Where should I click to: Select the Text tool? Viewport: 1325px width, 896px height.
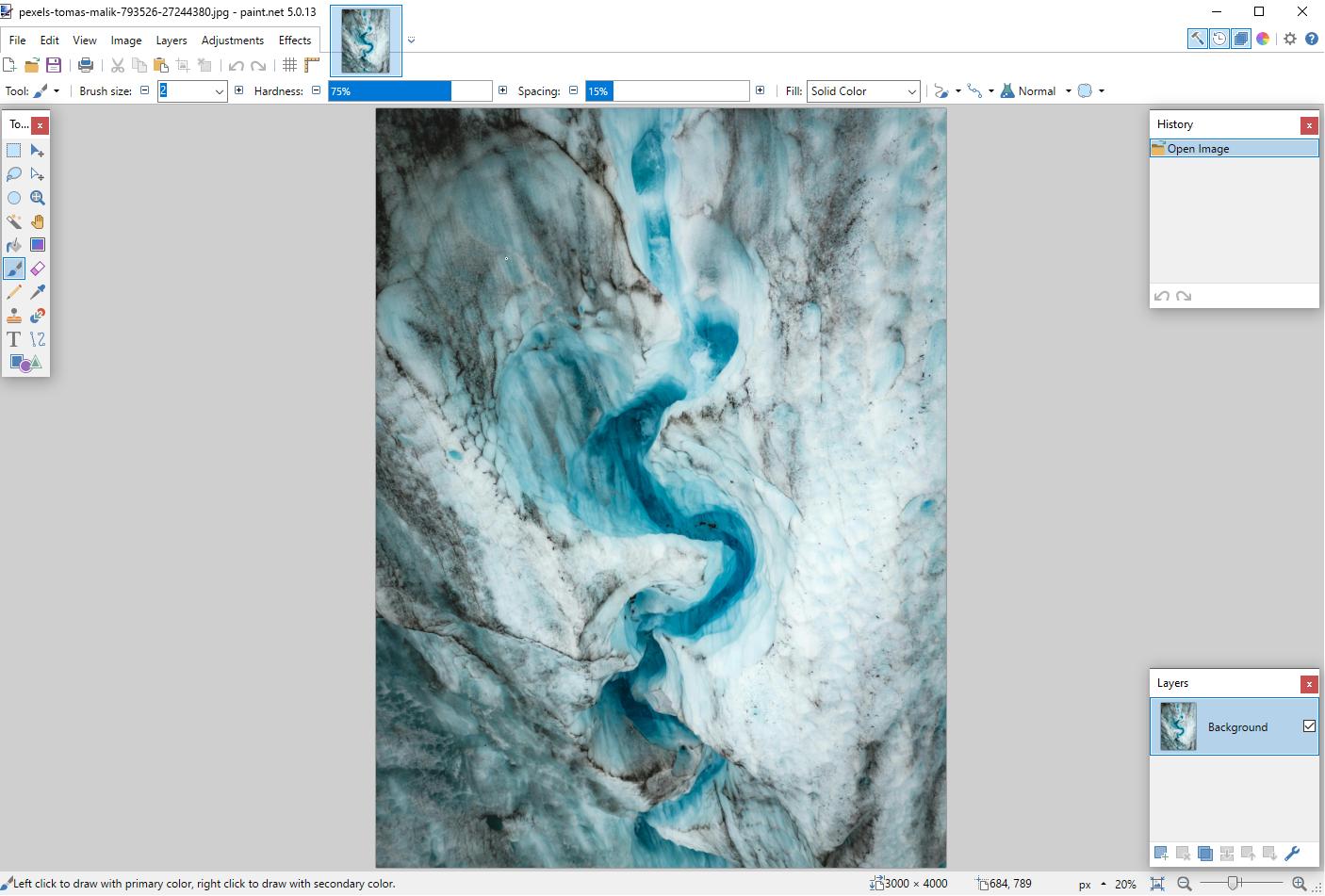13,339
